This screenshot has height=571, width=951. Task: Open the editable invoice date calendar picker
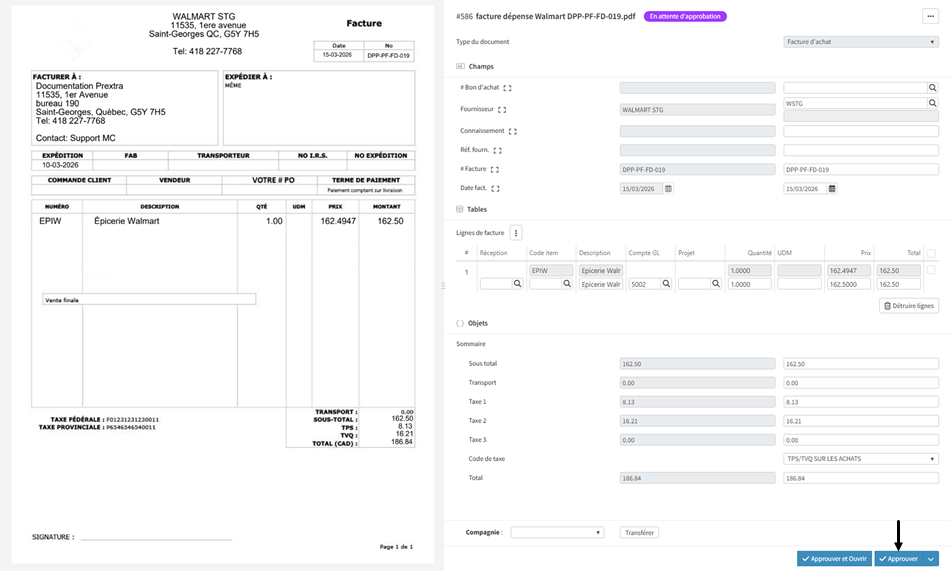[832, 188]
